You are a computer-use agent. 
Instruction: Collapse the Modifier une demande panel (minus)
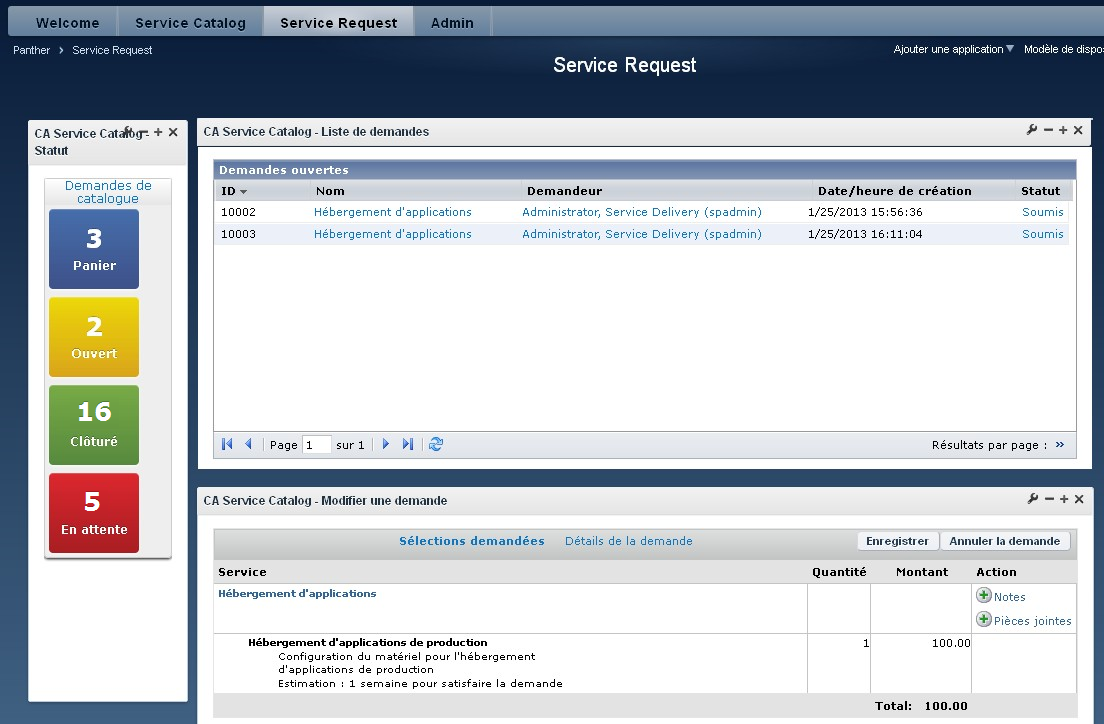coord(1049,499)
